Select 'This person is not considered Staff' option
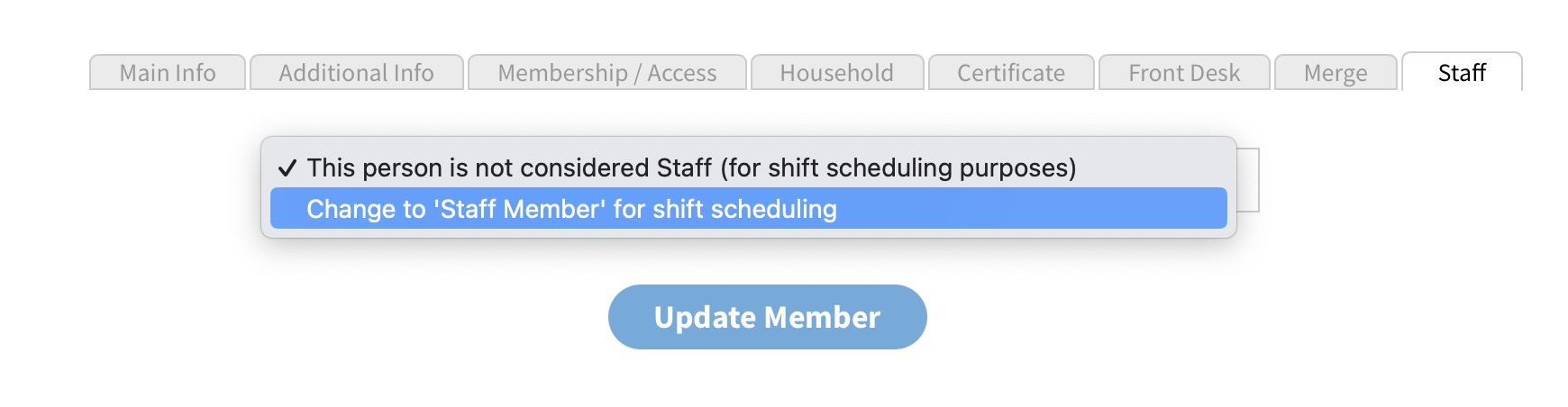 tap(690, 168)
